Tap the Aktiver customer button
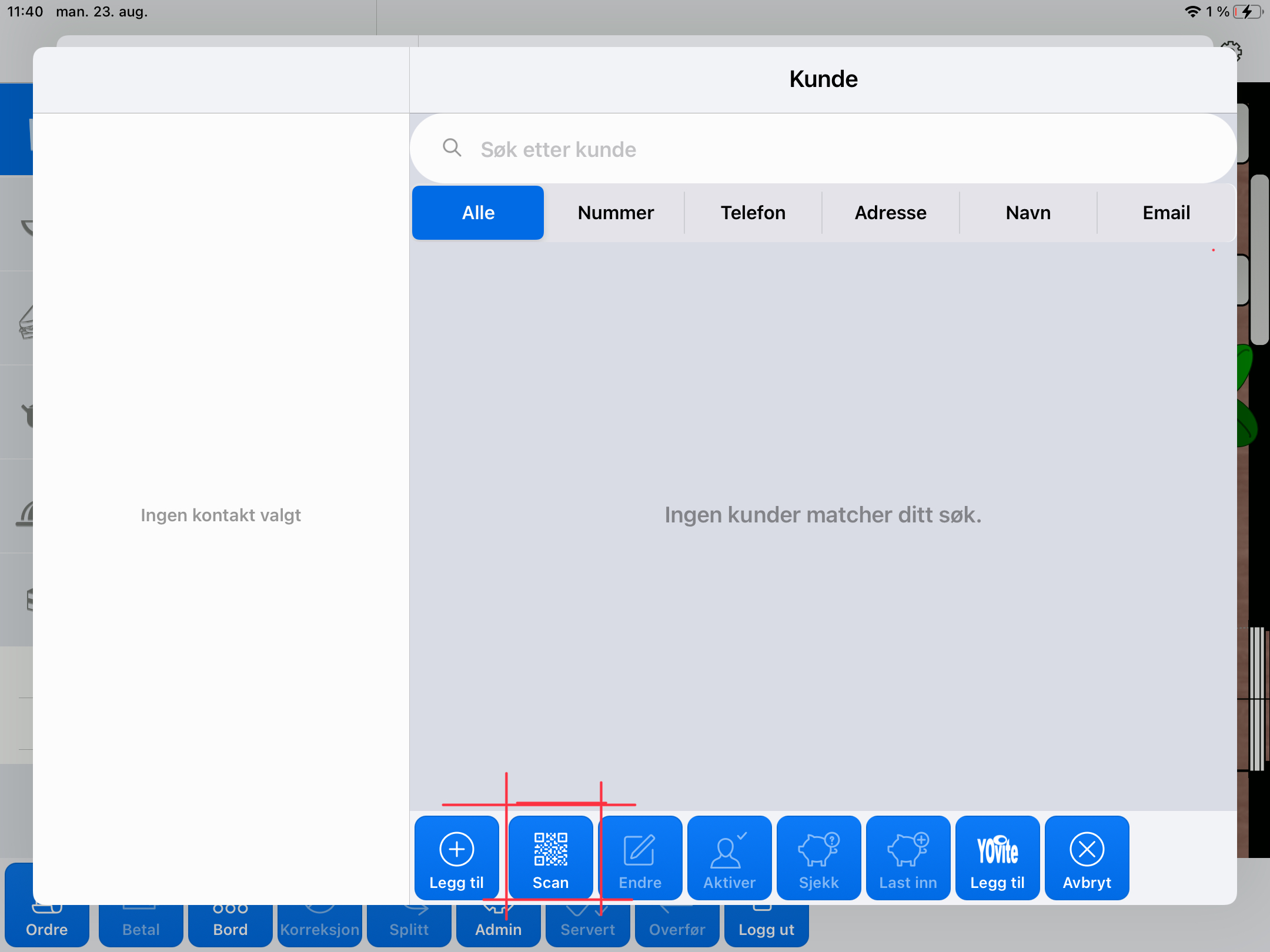Image resolution: width=1270 pixels, height=952 pixels. [x=730, y=857]
